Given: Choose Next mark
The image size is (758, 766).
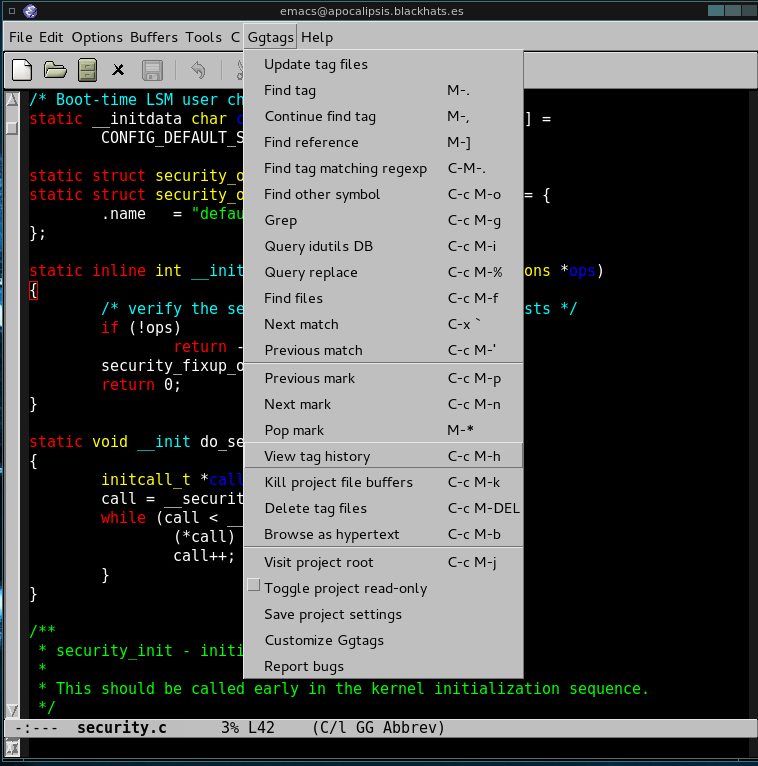Looking at the screenshot, I should [x=383, y=404].
